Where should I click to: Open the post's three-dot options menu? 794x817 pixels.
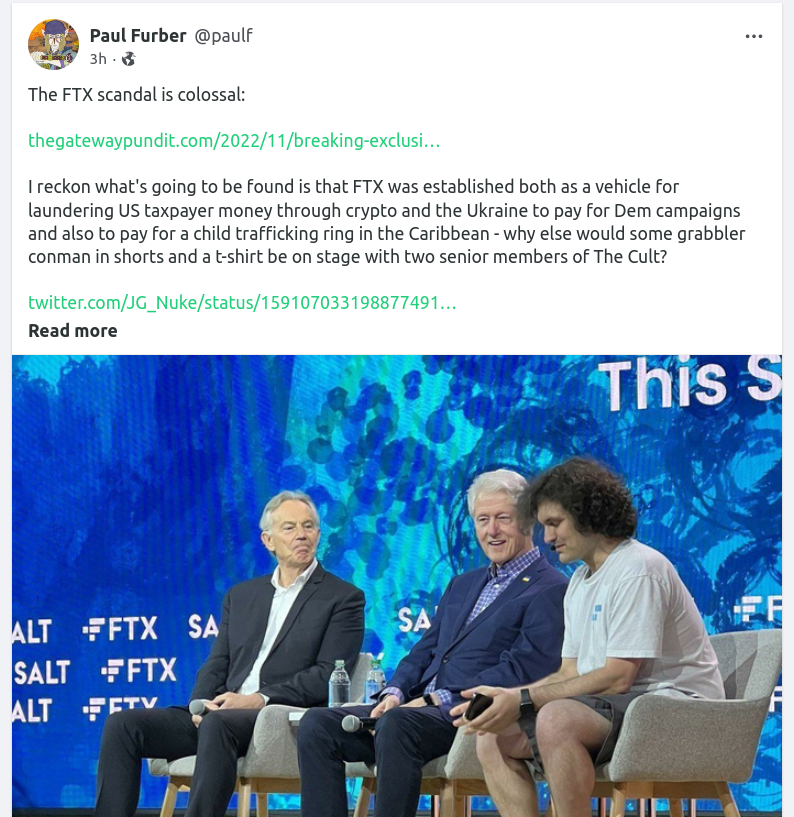tap(754, 37)
